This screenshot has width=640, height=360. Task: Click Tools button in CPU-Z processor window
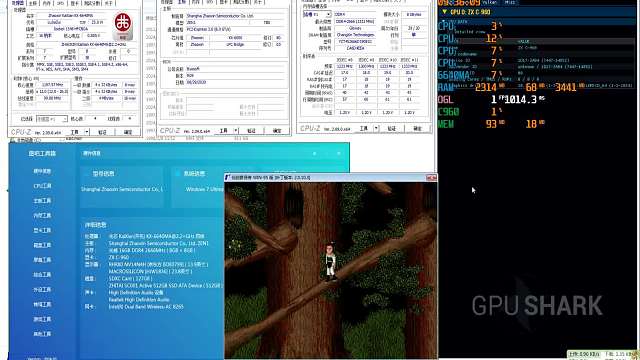[x=75, y=132]
